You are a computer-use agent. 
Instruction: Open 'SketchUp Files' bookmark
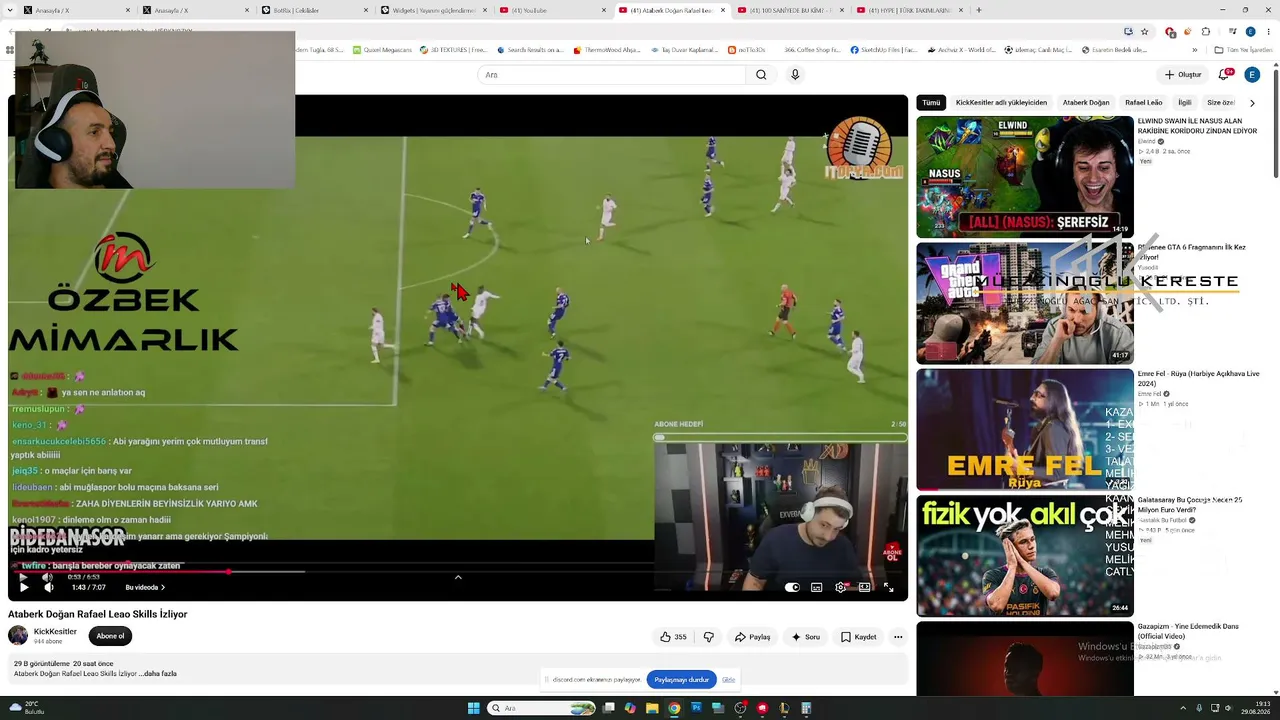(x=885, y=50)
